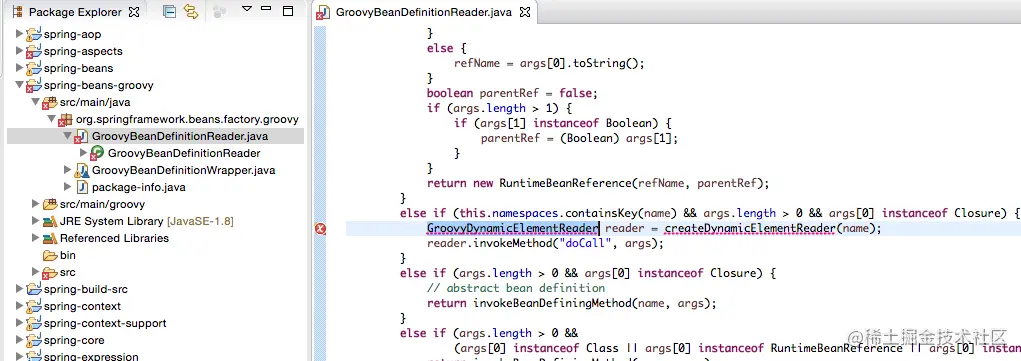
Task: Collapse the spring-beans-groovy project
Action: click(20, 85)
